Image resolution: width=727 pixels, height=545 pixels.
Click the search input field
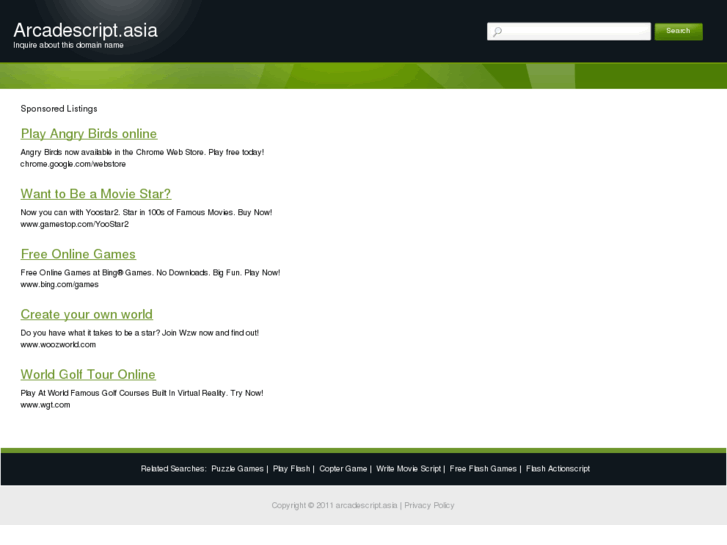[x=569, y=32]
